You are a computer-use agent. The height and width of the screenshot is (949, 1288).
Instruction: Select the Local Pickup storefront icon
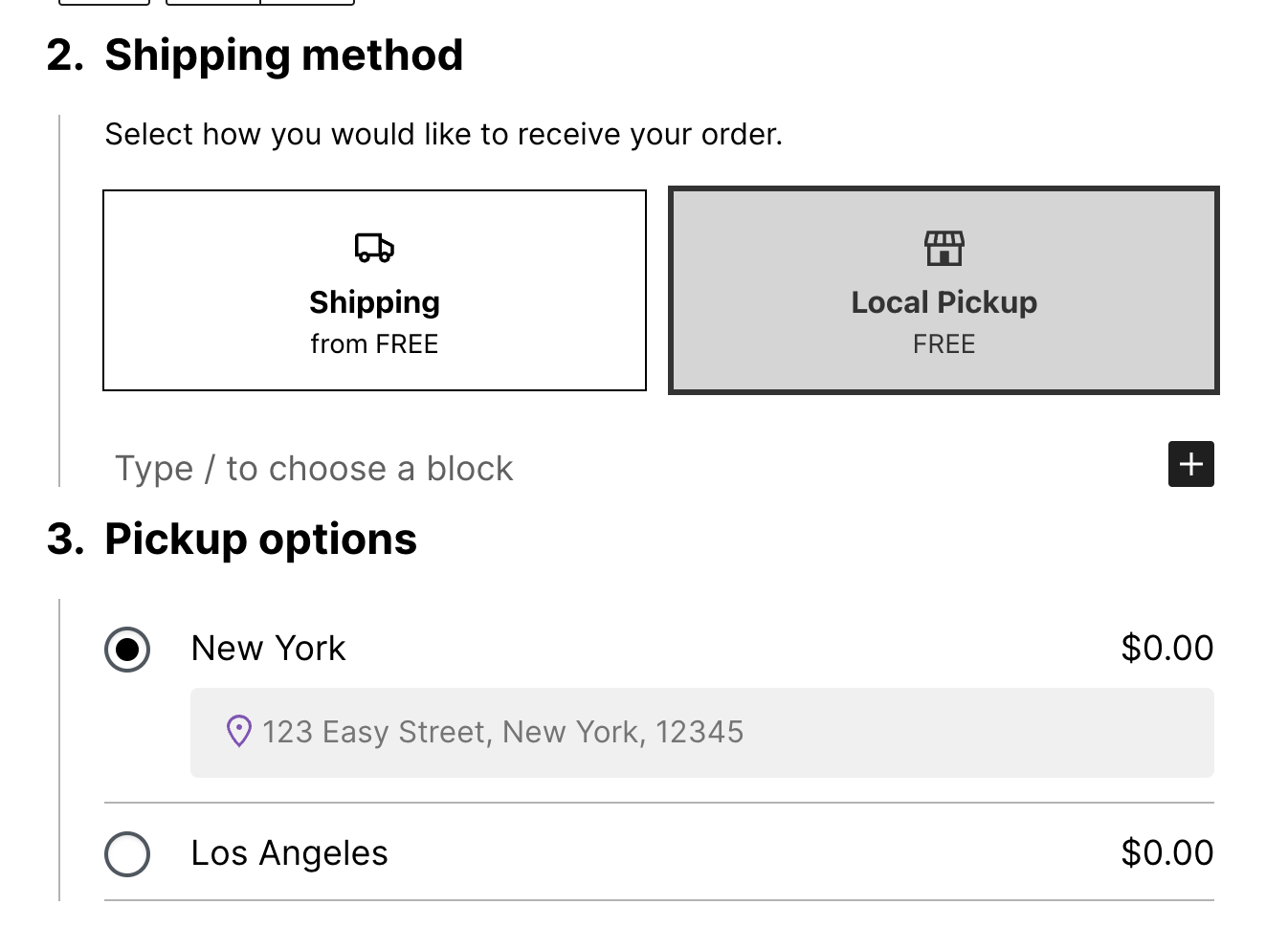click(944, 247)
